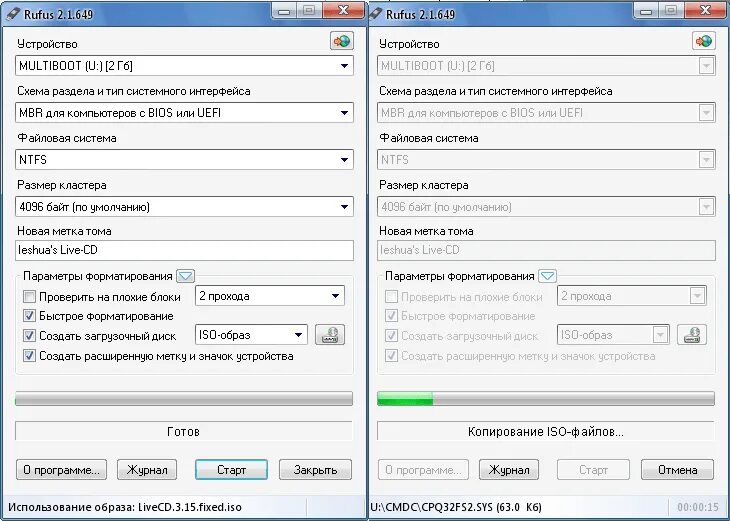This screenshot has height=521, width=730.
Task: Click 'Закрыть' button in left window
Action: [x=315, y=469]
